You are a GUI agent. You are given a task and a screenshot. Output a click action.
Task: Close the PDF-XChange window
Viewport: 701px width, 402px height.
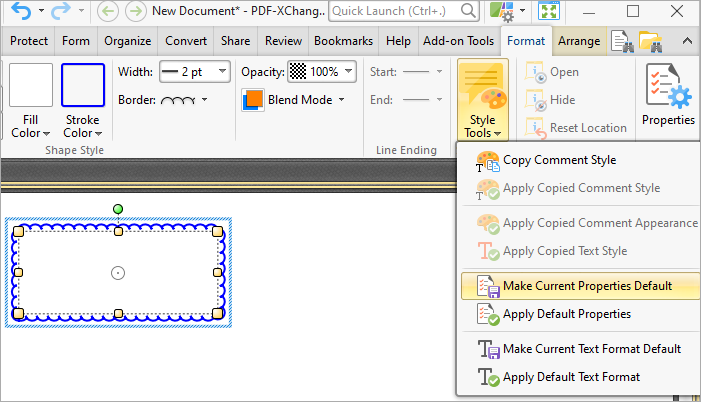(x=677, y=11)
